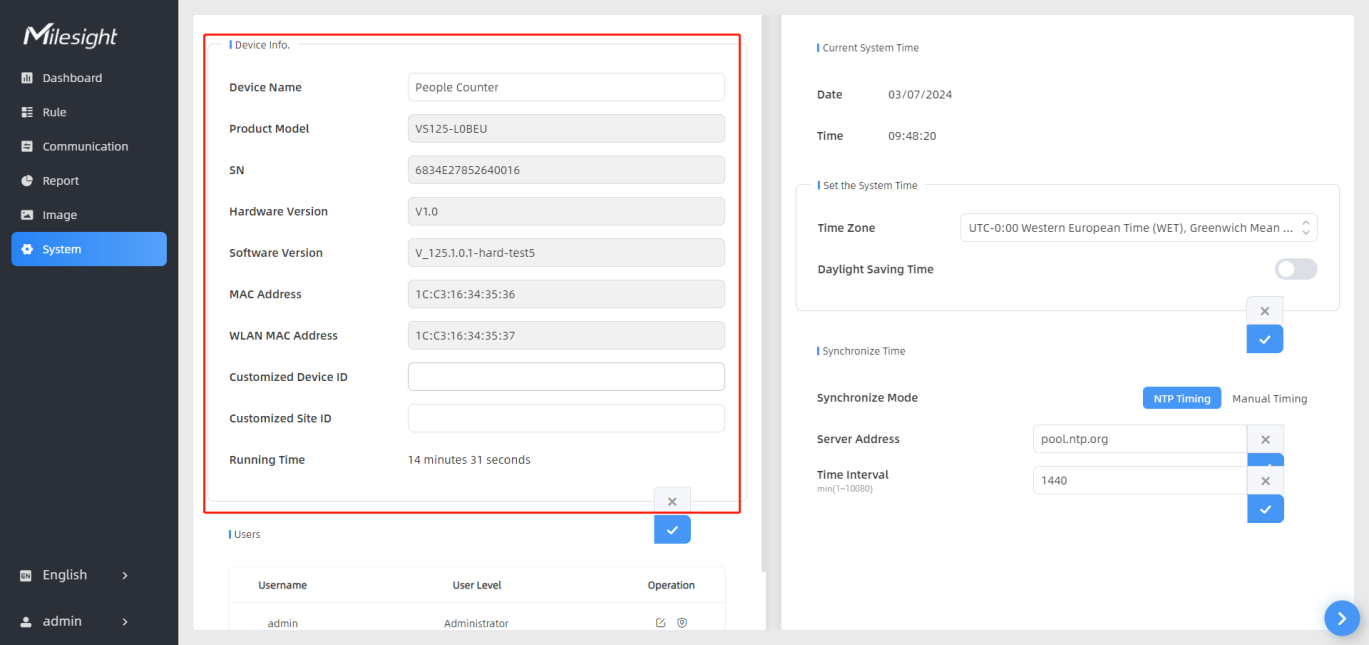Viewport: 1369px width, 645px height.
Task: Click the shield icon in admin row
Action: [682, 623]
